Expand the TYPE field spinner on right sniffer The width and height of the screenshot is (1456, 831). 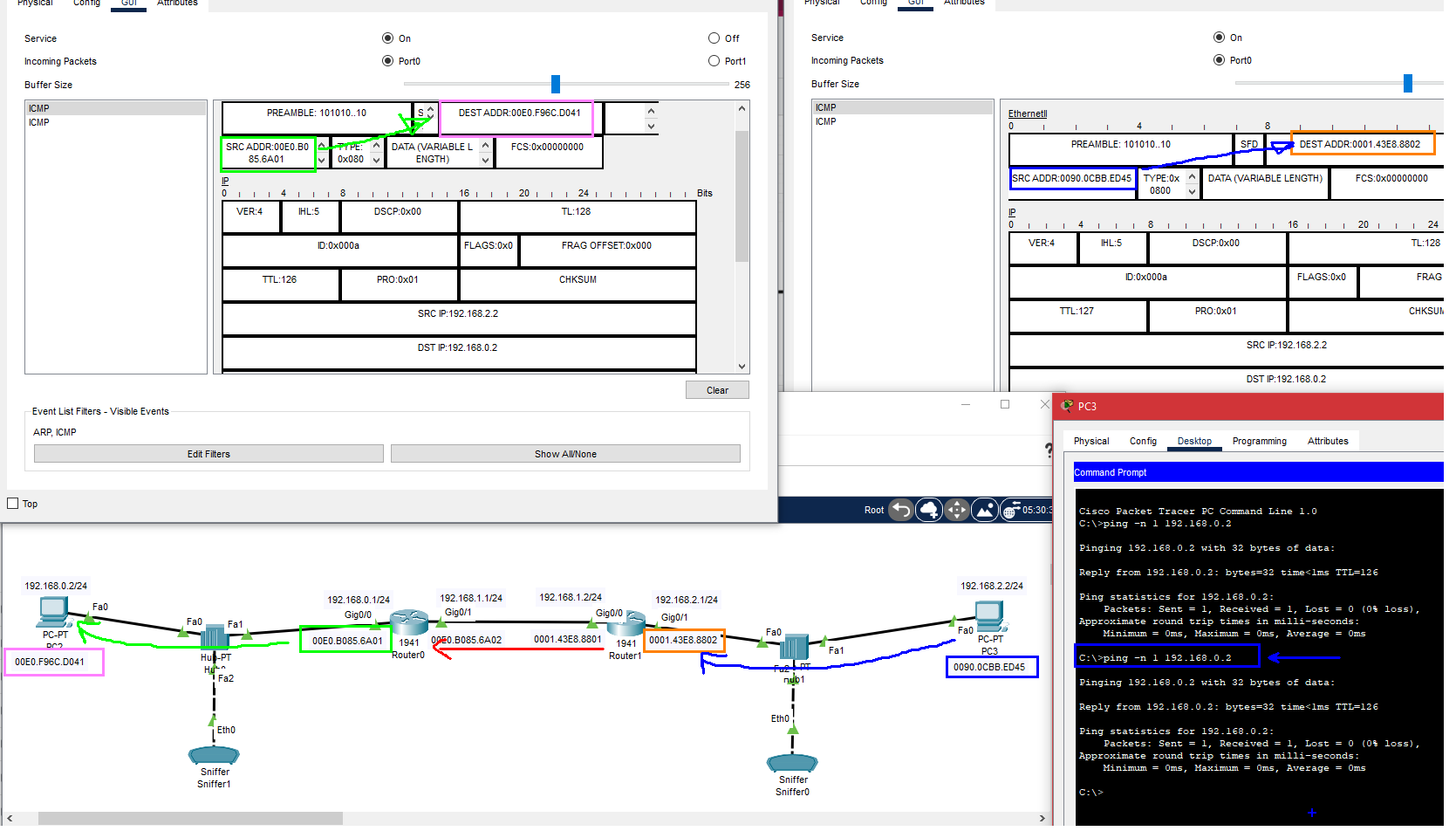click(1192, 190)
